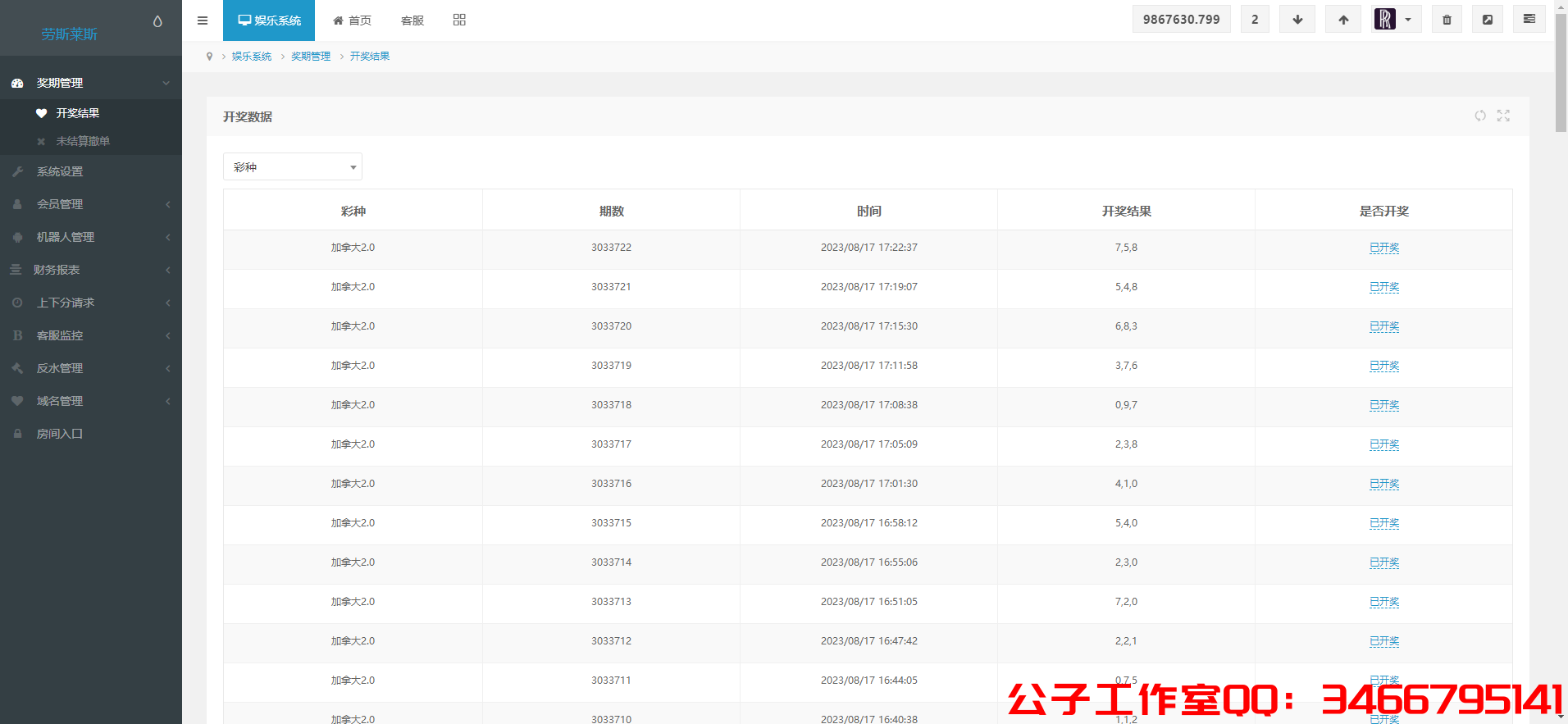Click 已开奖 link for period 3033722

1384,248
